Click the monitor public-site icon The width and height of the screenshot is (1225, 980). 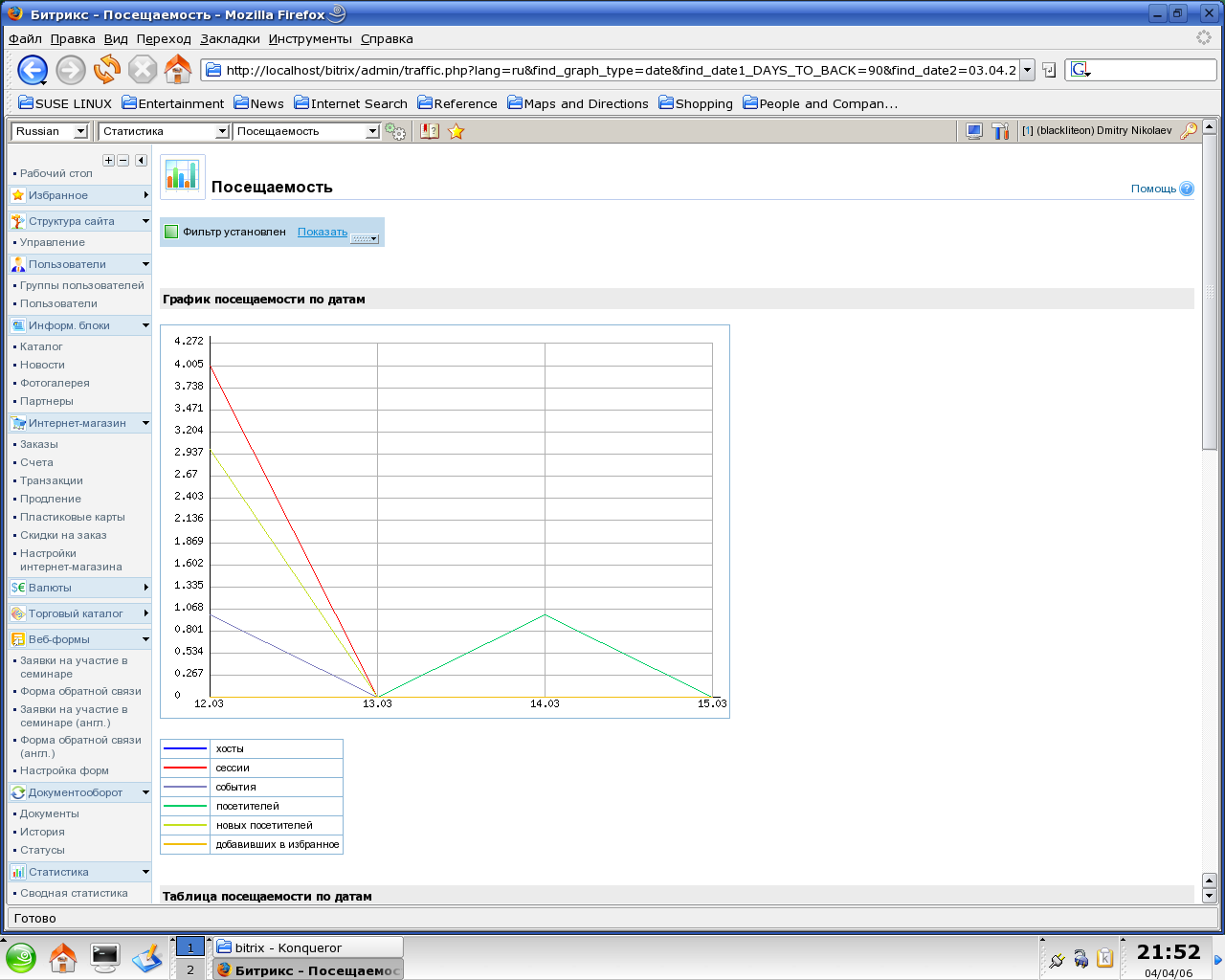point(974,131)
